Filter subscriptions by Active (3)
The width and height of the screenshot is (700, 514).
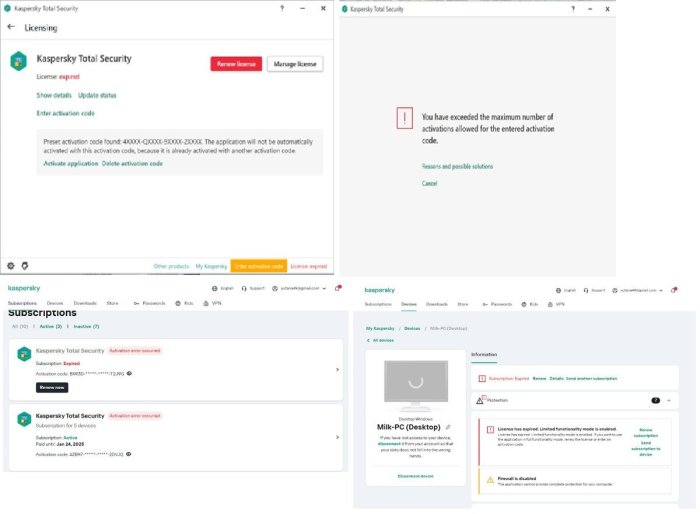pyautogui.click(x=50, y=326)
